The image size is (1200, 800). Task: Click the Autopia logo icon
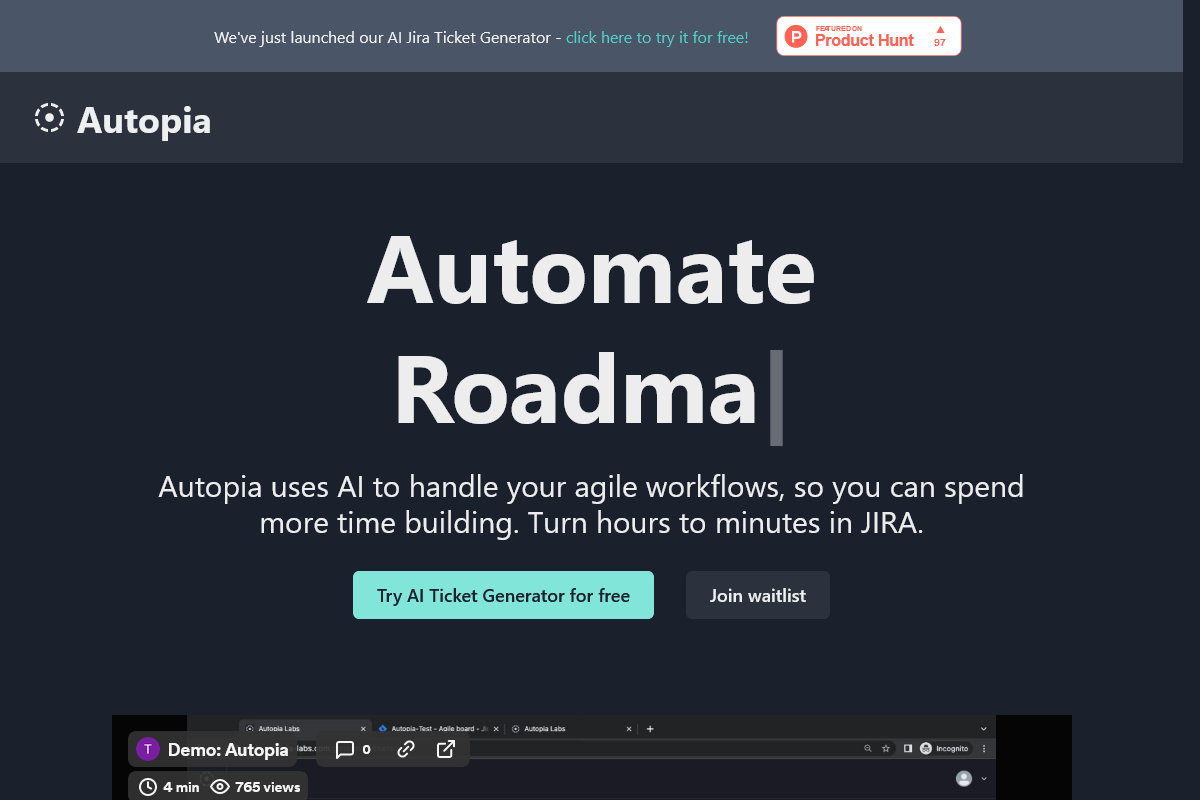(49, 118)
